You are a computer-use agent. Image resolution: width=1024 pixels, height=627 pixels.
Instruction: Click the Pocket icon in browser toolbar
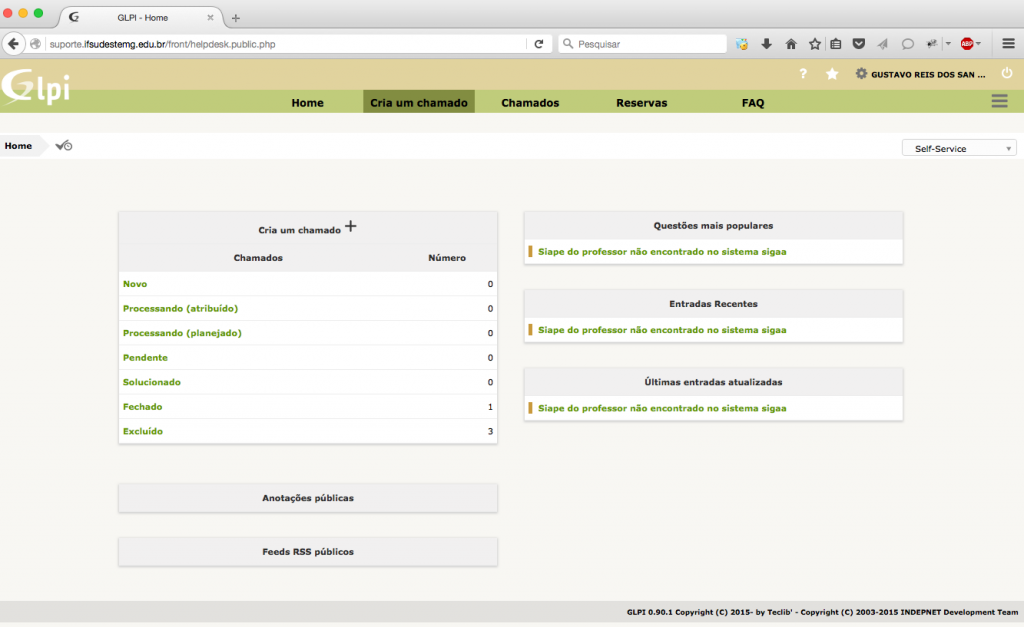[x=858, y=44]
